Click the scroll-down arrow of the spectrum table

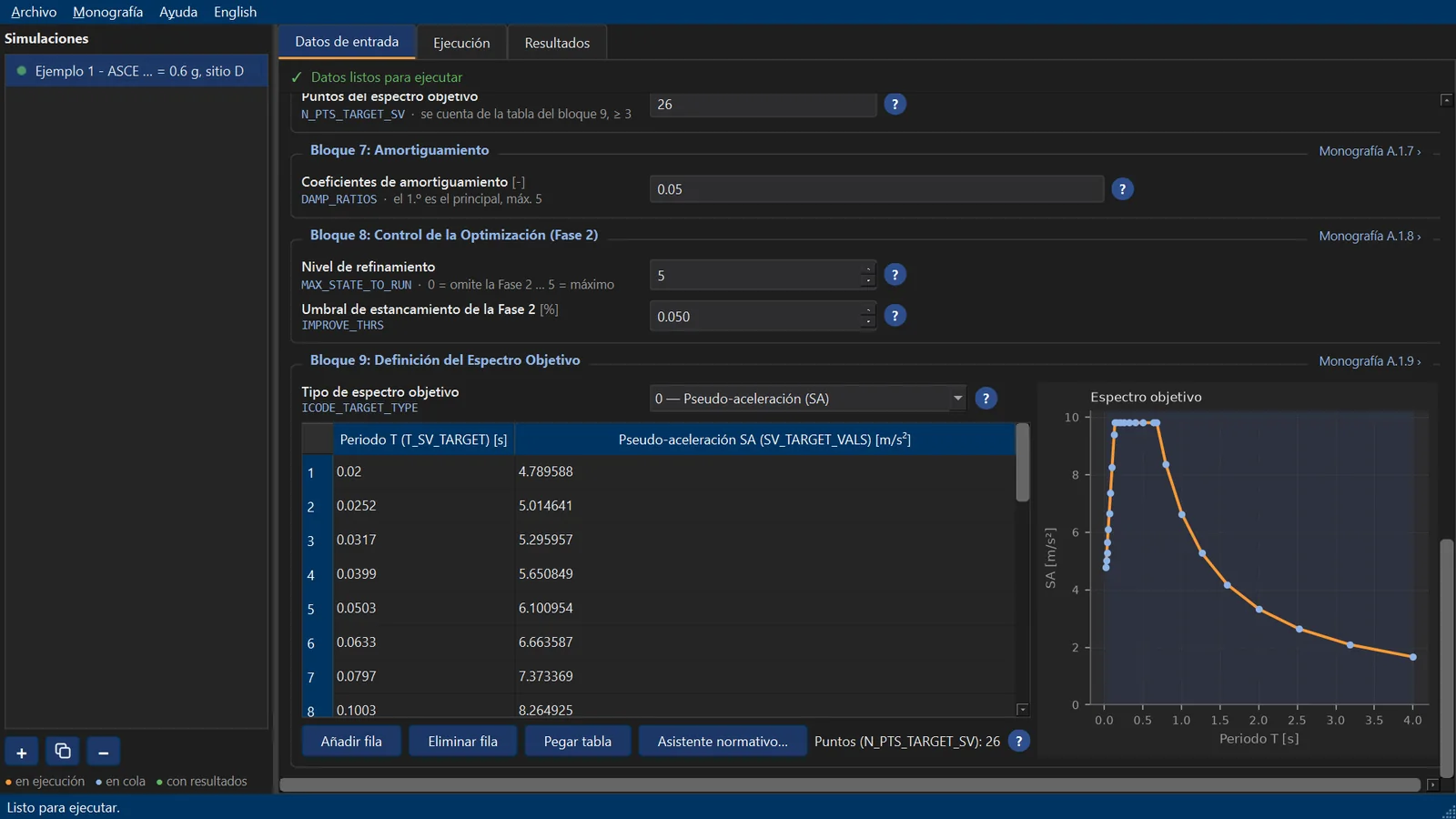pos(1023,710)
